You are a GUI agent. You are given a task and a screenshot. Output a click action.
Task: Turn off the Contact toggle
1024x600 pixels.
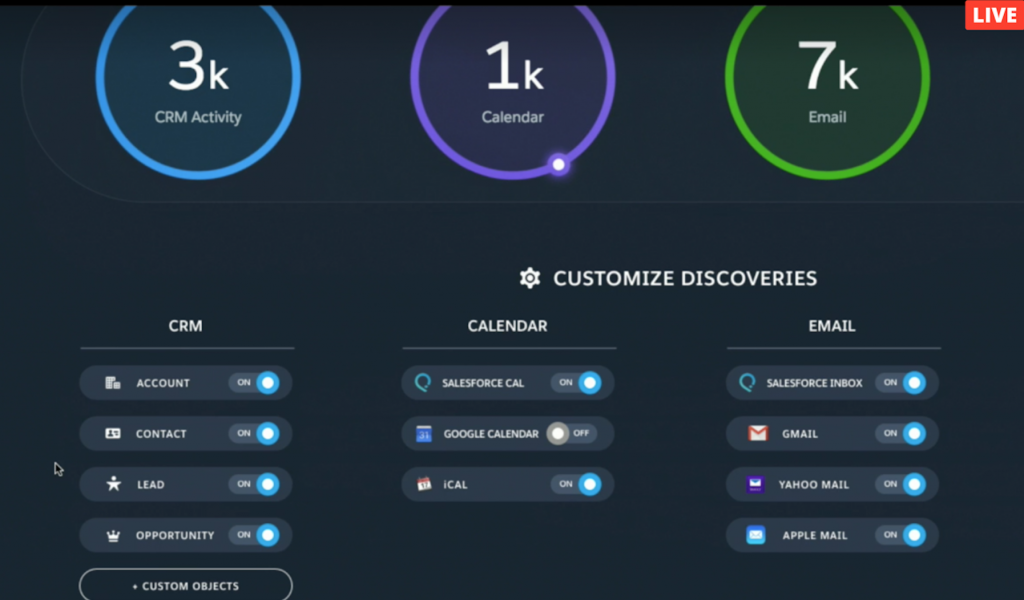[255, 434]
